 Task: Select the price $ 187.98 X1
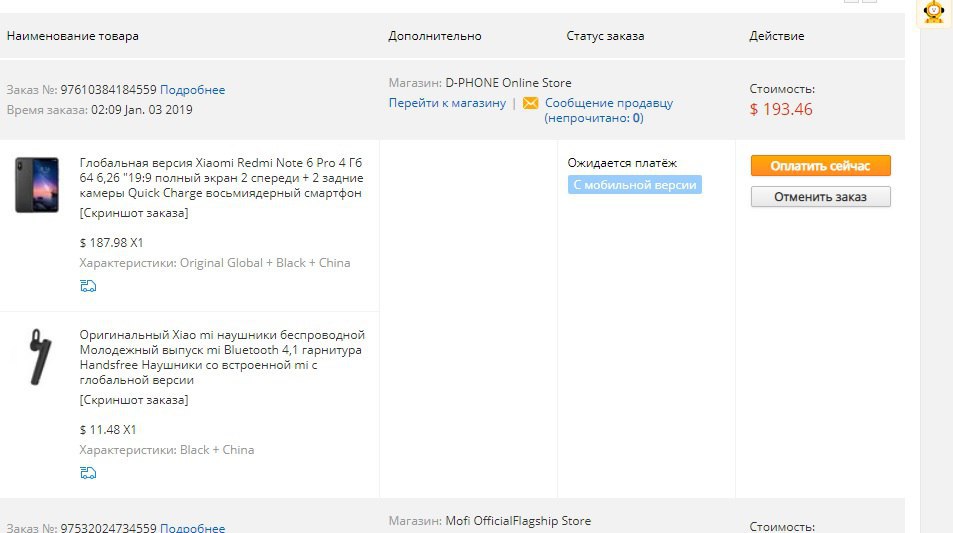(x=111, y=242)
